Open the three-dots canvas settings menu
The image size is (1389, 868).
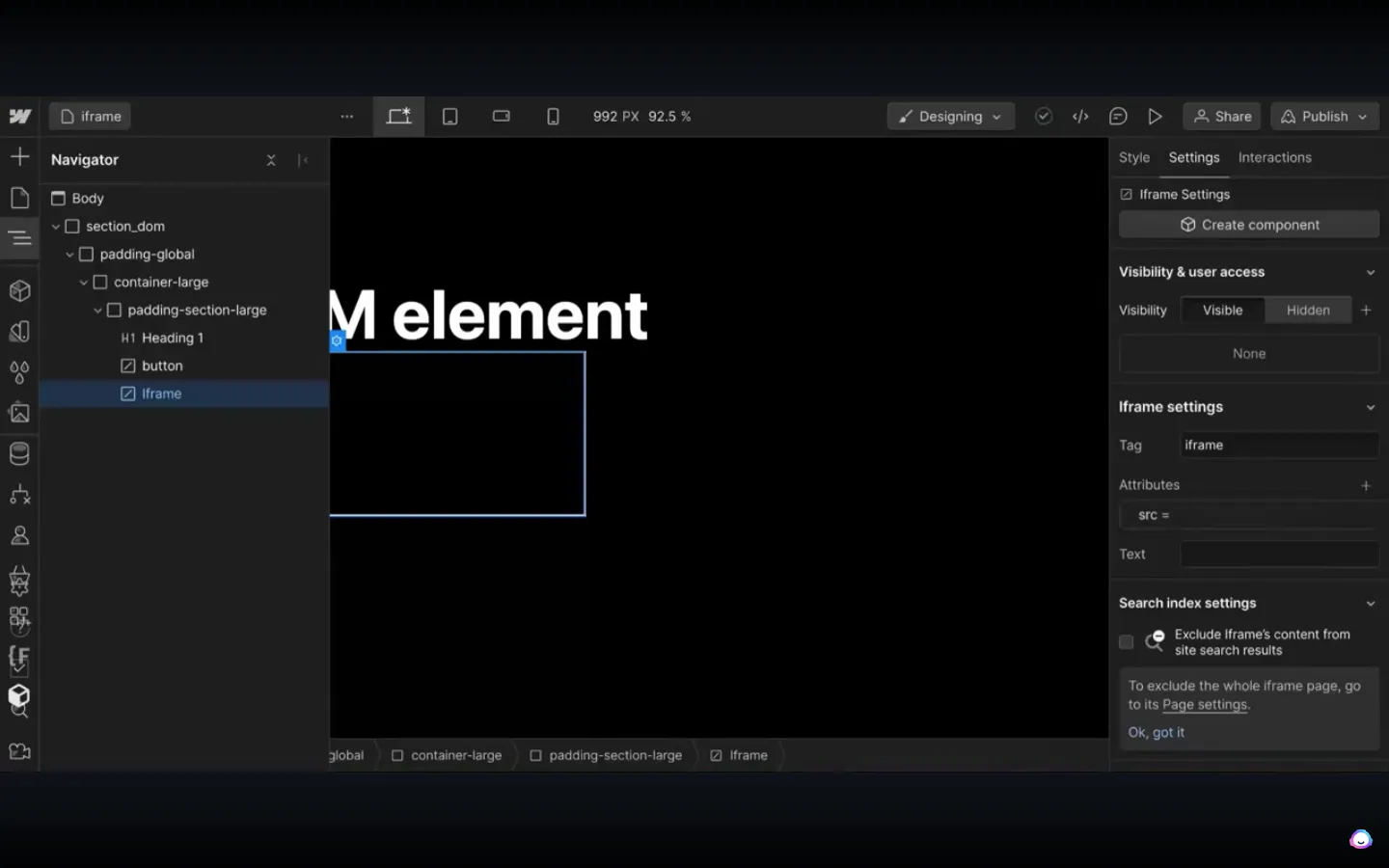(347, 117)
